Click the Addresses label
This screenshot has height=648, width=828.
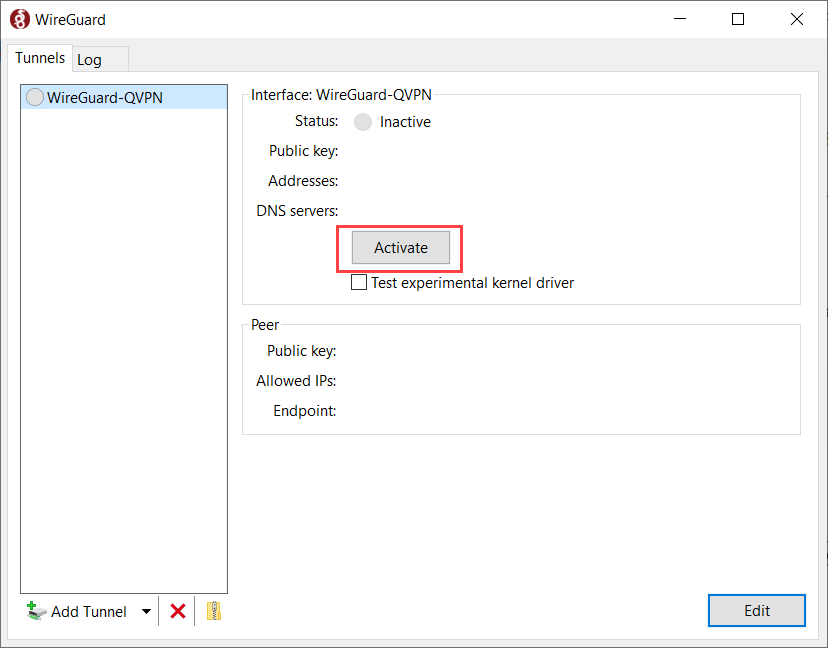303,181
